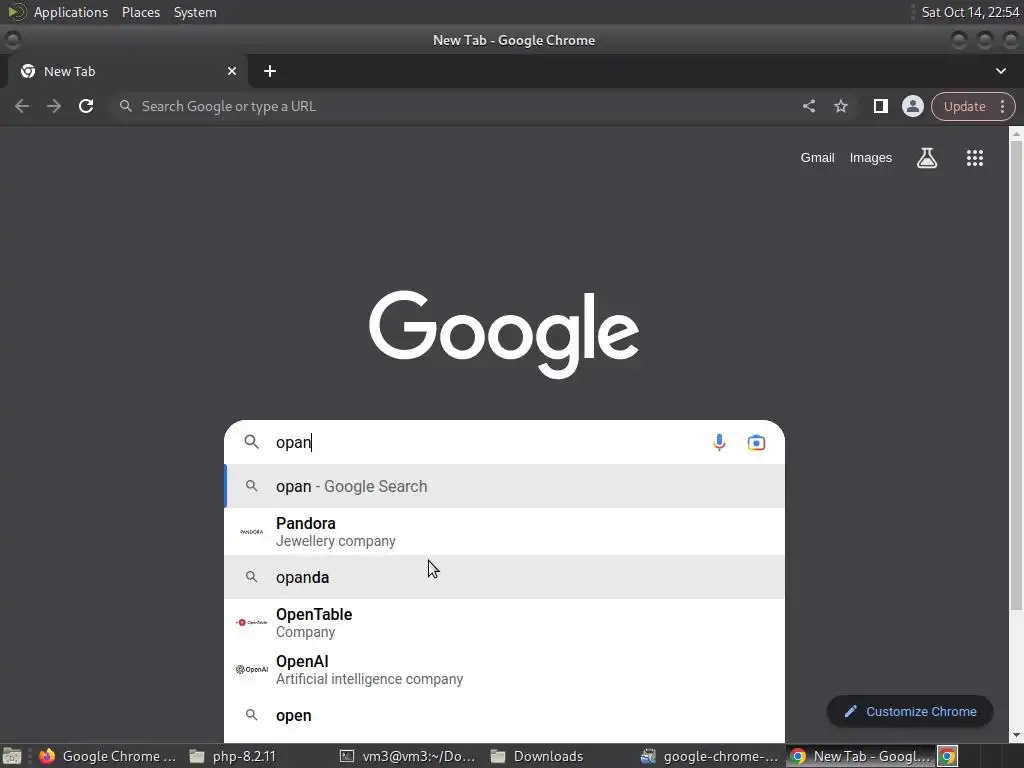Click the Update button
This screenshot has height=768, width=1024.
(x=964, y=106)
